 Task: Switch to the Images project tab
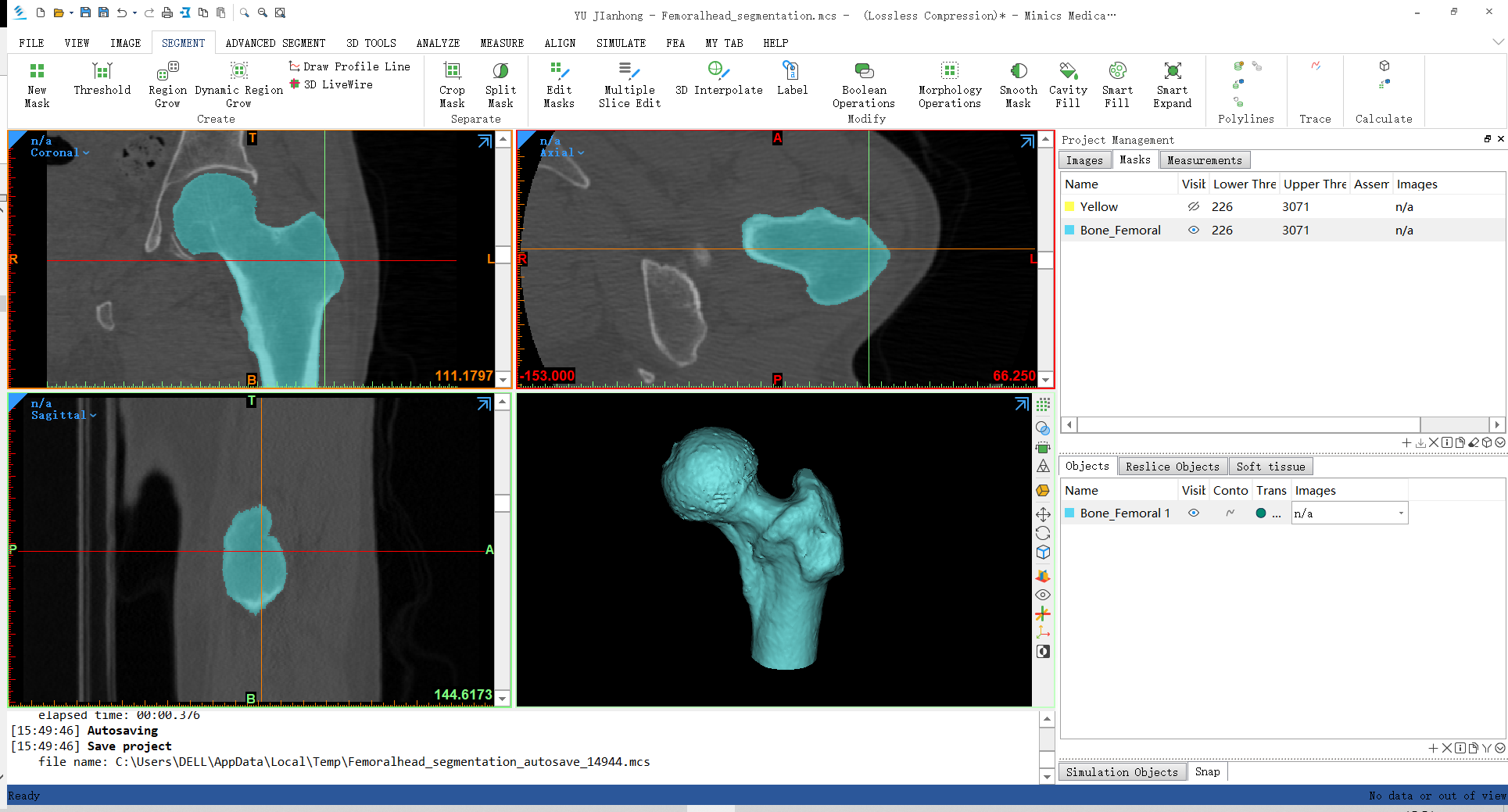1084,160
